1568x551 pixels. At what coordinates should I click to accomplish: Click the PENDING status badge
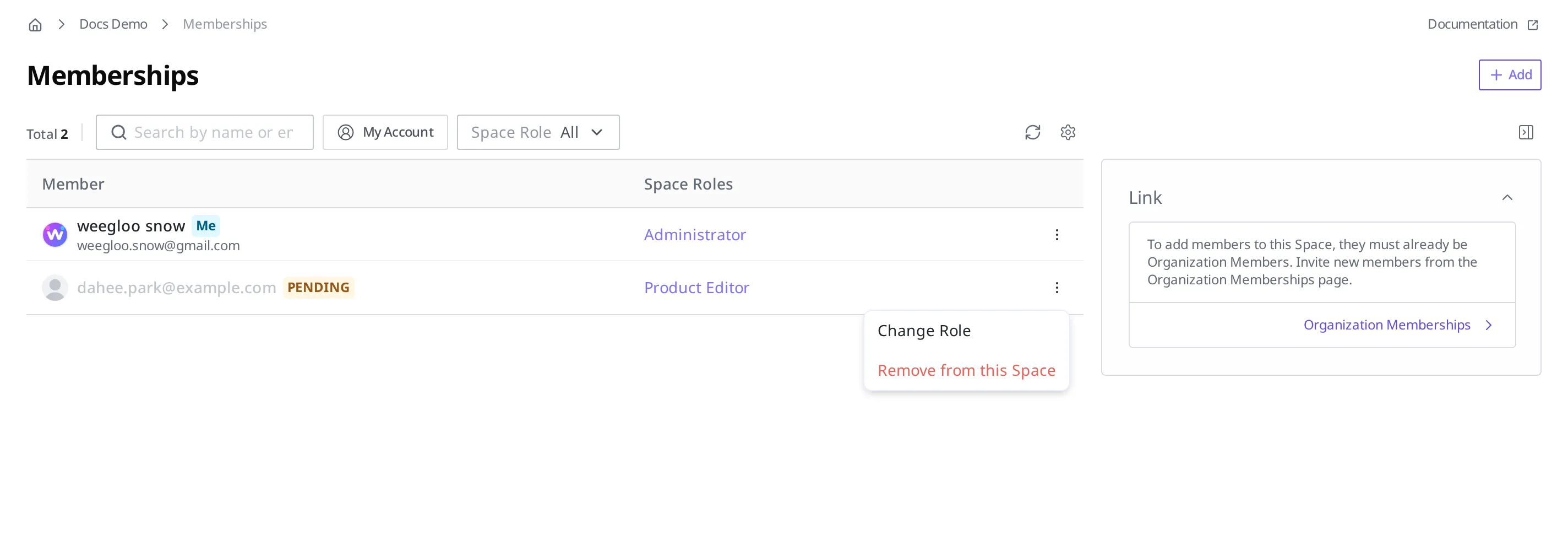click(318, 287)
